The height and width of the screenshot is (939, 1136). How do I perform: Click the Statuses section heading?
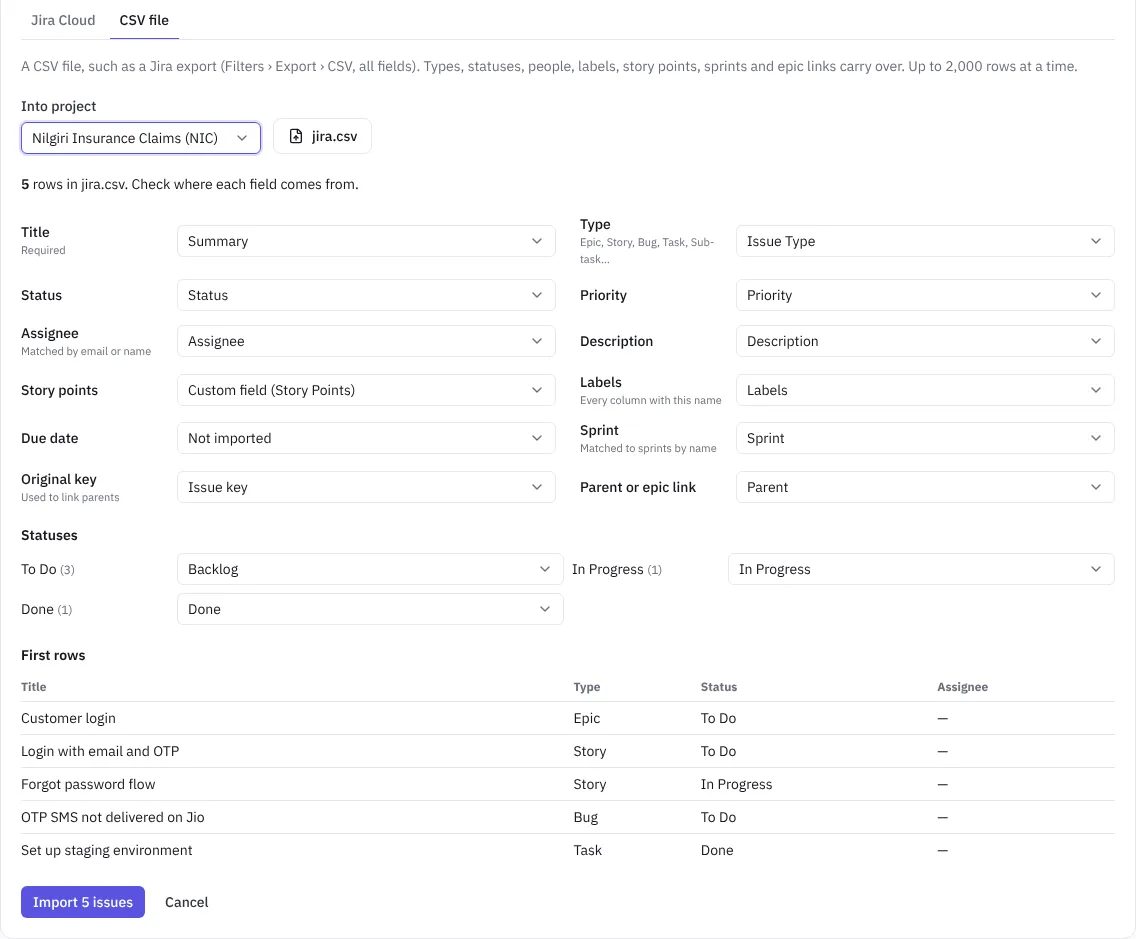tap(49, 535)
